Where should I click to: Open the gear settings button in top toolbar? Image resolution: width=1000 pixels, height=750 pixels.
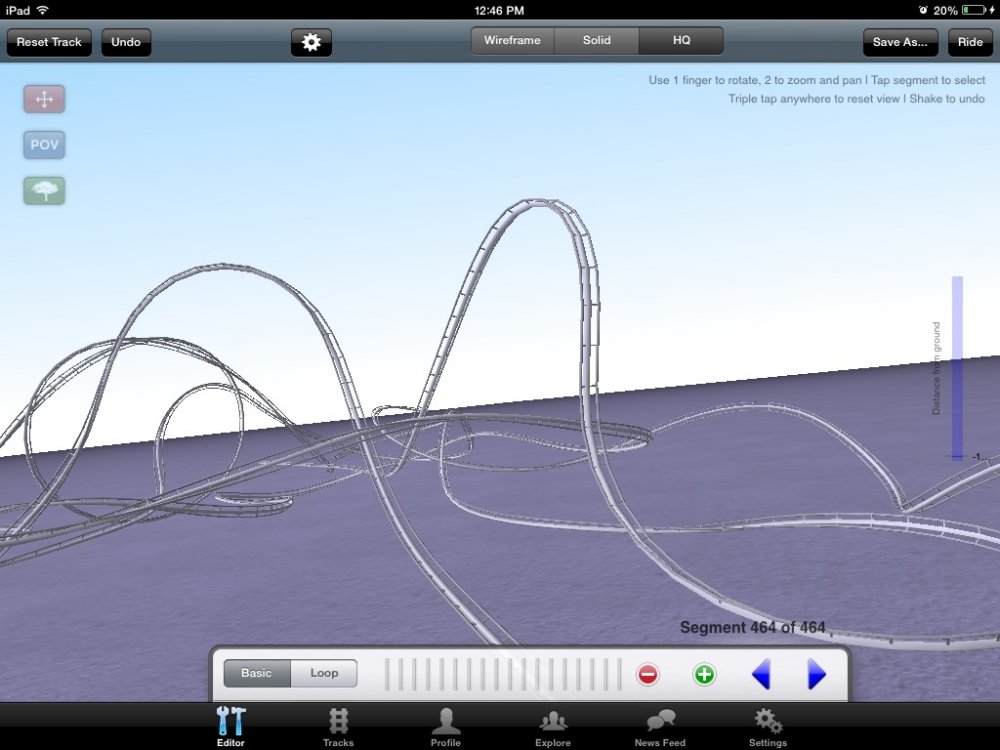(x=311, y=42)
